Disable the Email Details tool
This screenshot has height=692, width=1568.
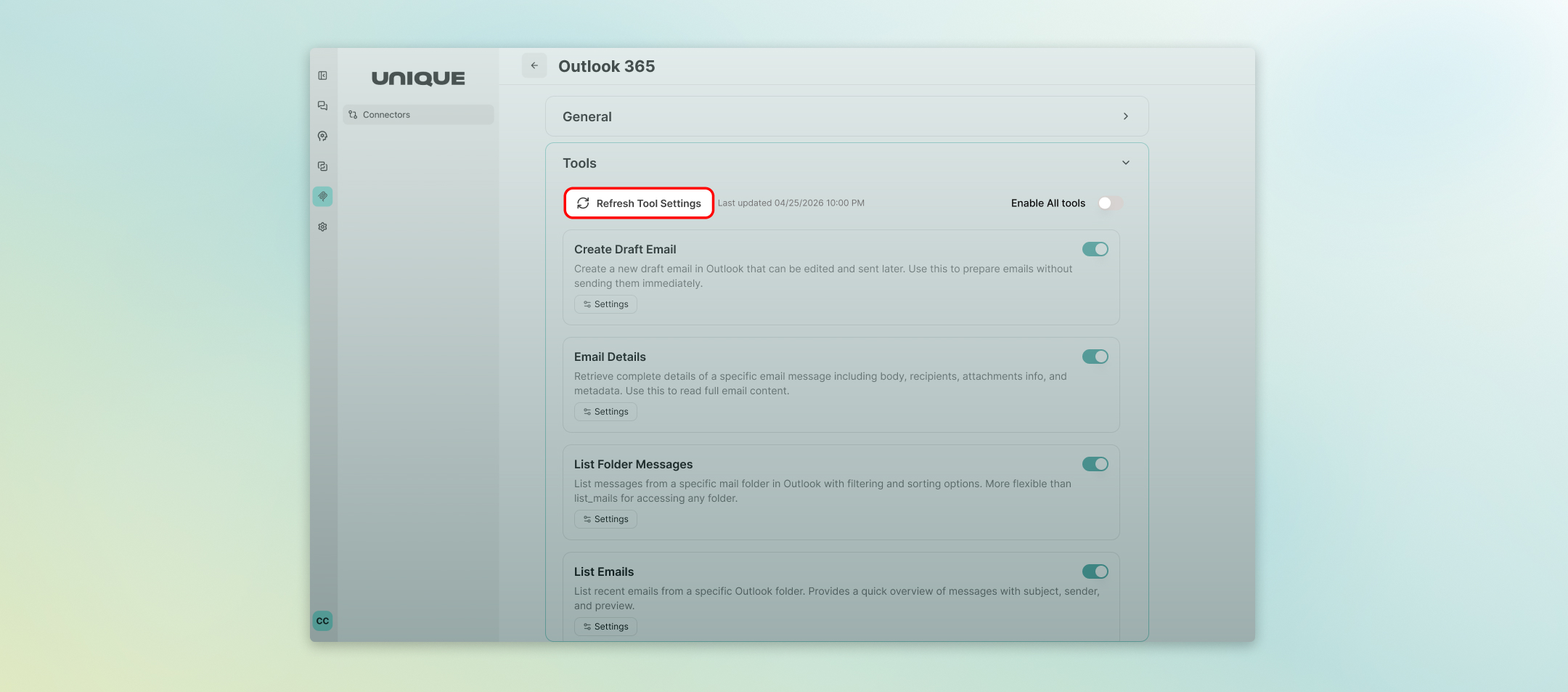tap(1095, 357)
